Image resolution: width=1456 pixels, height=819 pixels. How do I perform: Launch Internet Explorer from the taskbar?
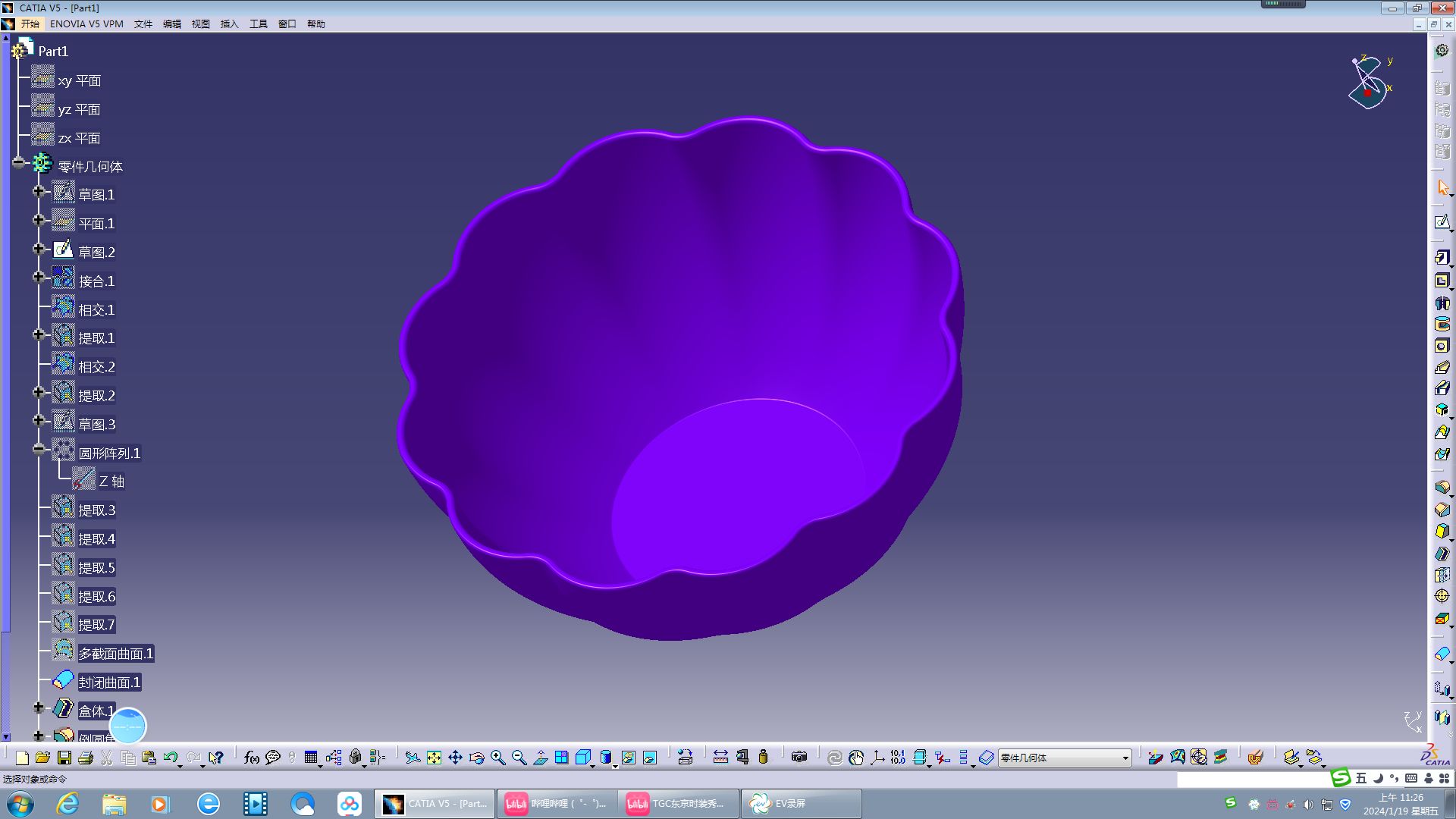pyautogui.click(x=68, y=804)
